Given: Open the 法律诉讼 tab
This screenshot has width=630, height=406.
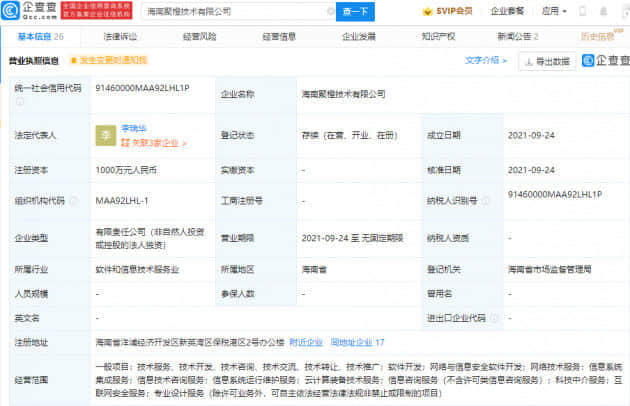Looking at the screenshot, I should click(120, 37).
